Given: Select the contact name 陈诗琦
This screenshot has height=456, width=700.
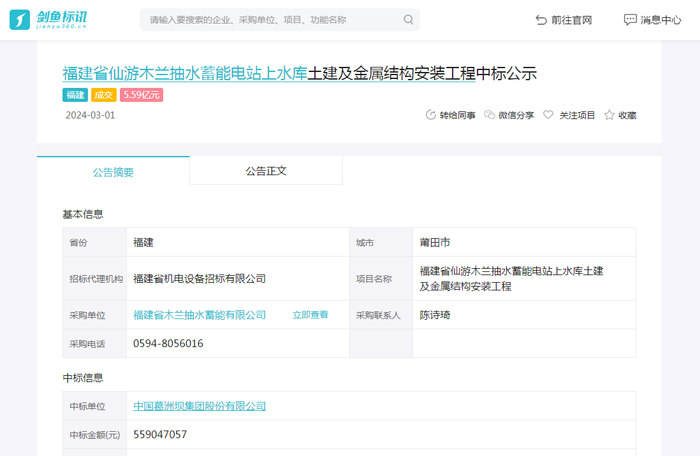Looking at the screenshot, I should tap(435, 315).
